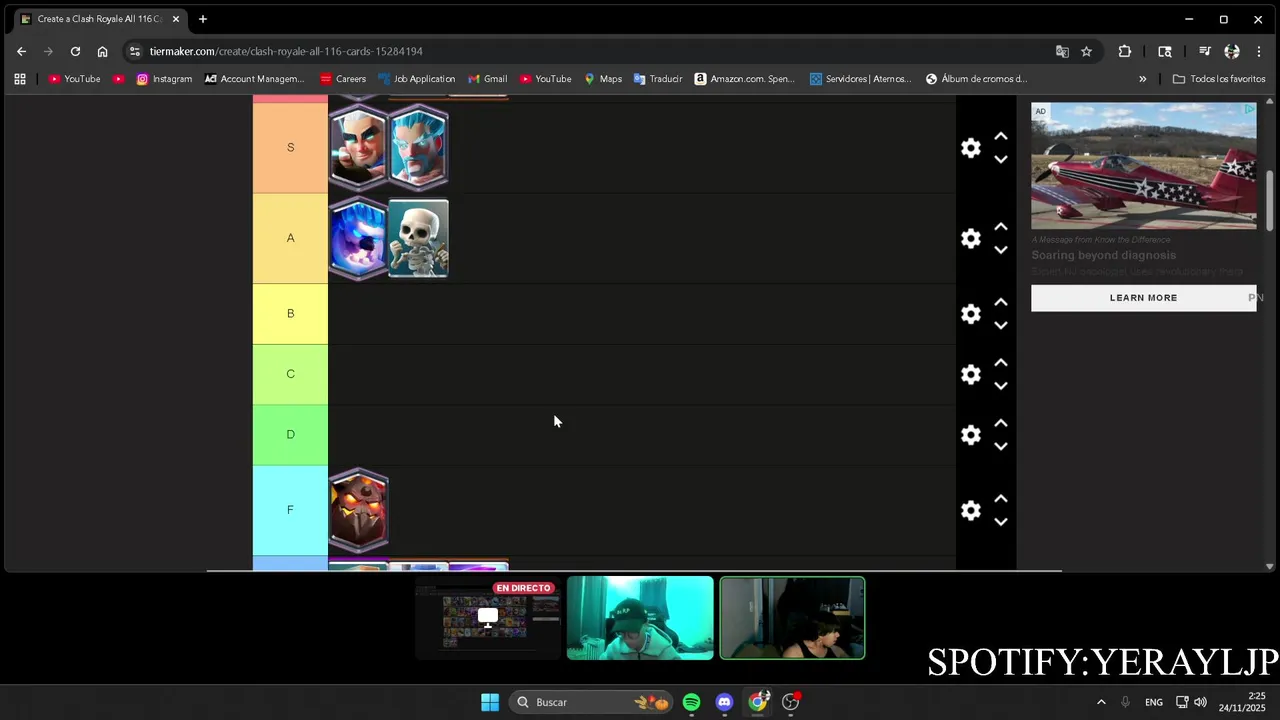Open YouTube bookmark next to apps grid
The image size is (1280, 720).
click(75, 79)
